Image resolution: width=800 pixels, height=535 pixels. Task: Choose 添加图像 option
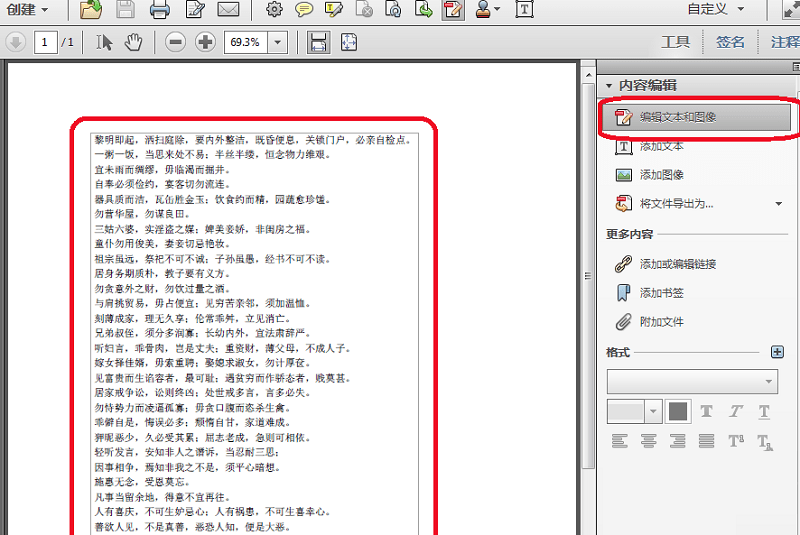662,175
